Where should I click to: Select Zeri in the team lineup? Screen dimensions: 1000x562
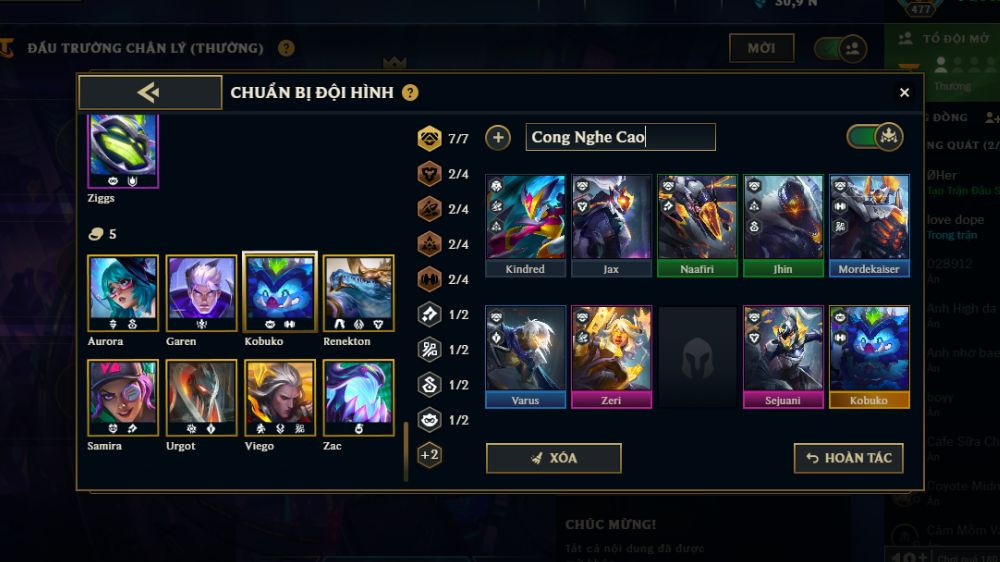coord(611,357)
